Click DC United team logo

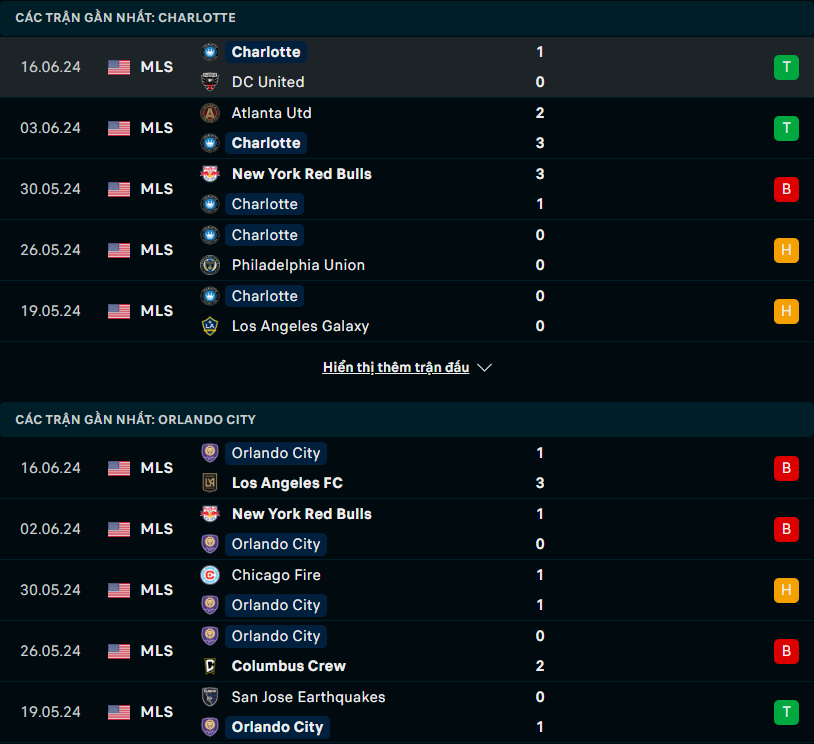(x=210, y=82)
